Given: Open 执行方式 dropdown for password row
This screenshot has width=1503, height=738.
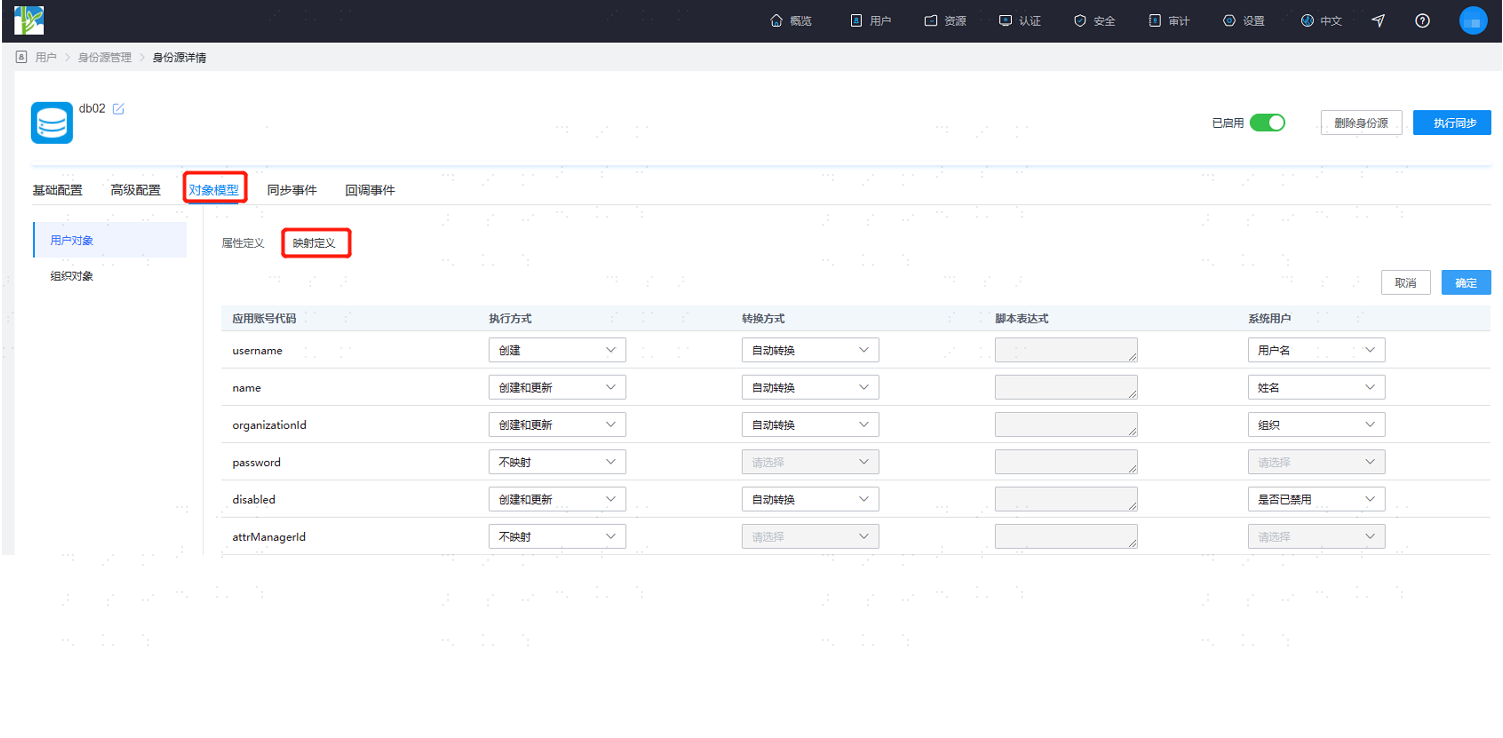Looking at the screenshot, I should (557, 462).
